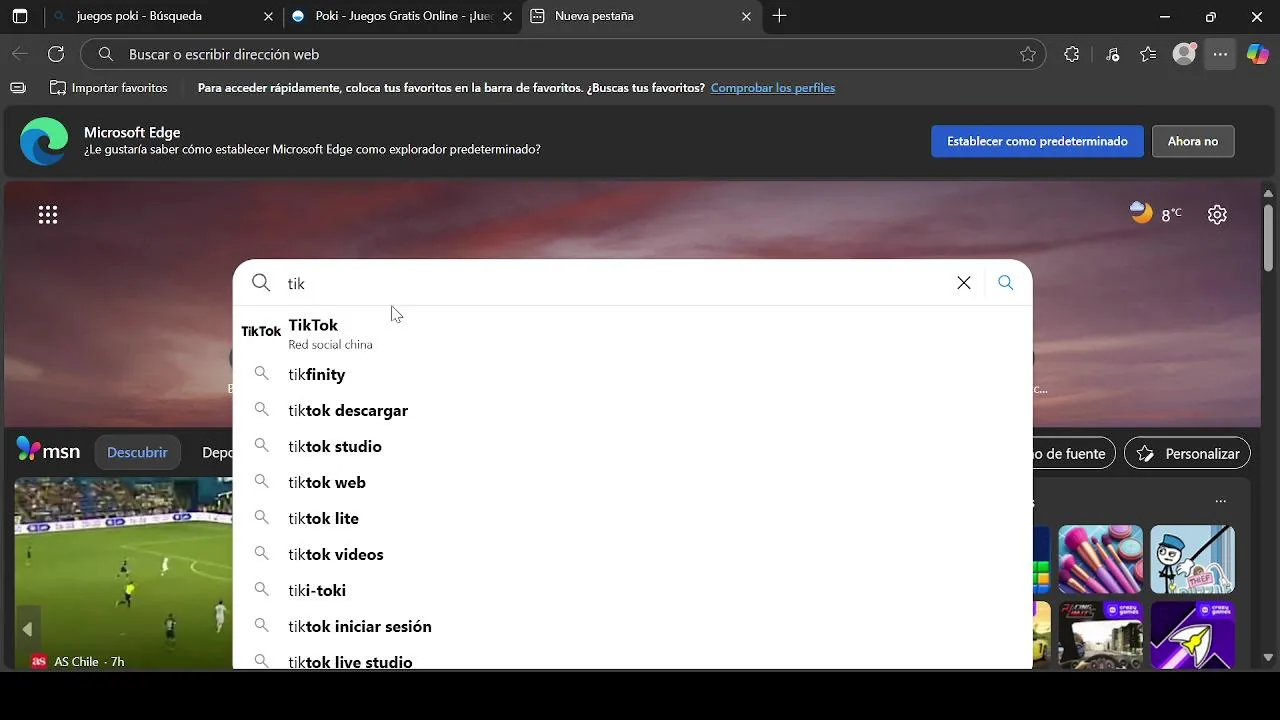The image size is (1280, 720).
Task: Open the apps grid launcher icon
Action: 48,214
